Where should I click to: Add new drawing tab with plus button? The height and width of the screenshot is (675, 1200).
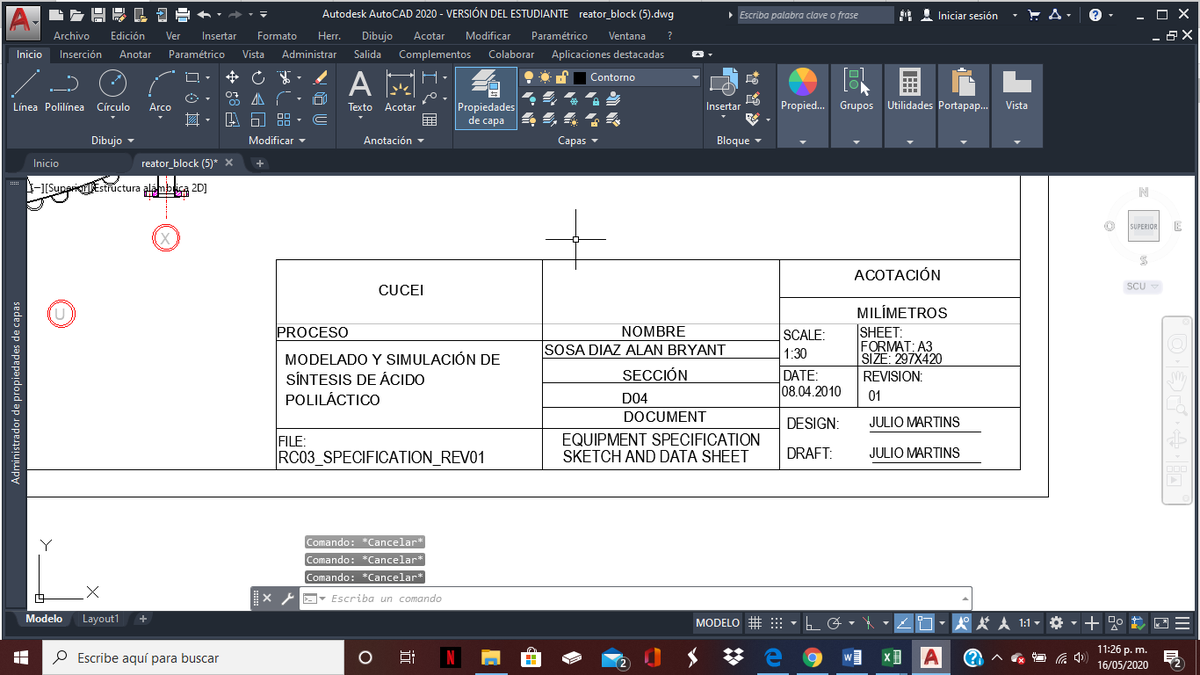(260, 163)
